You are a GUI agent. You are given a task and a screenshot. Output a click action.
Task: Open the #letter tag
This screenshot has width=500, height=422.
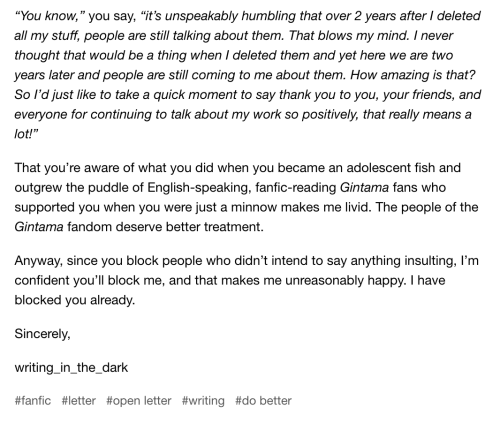[x=79, y=400]
